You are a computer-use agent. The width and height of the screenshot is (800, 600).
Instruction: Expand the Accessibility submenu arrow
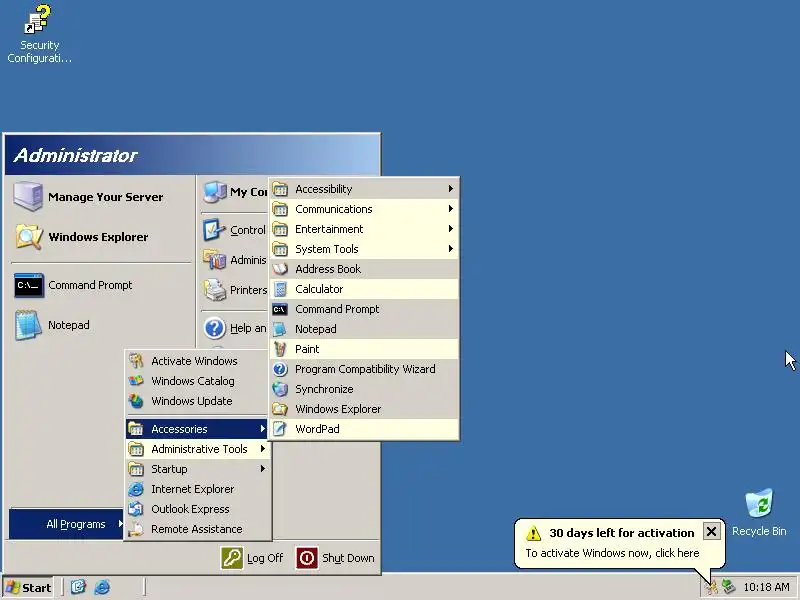(451, 189)
